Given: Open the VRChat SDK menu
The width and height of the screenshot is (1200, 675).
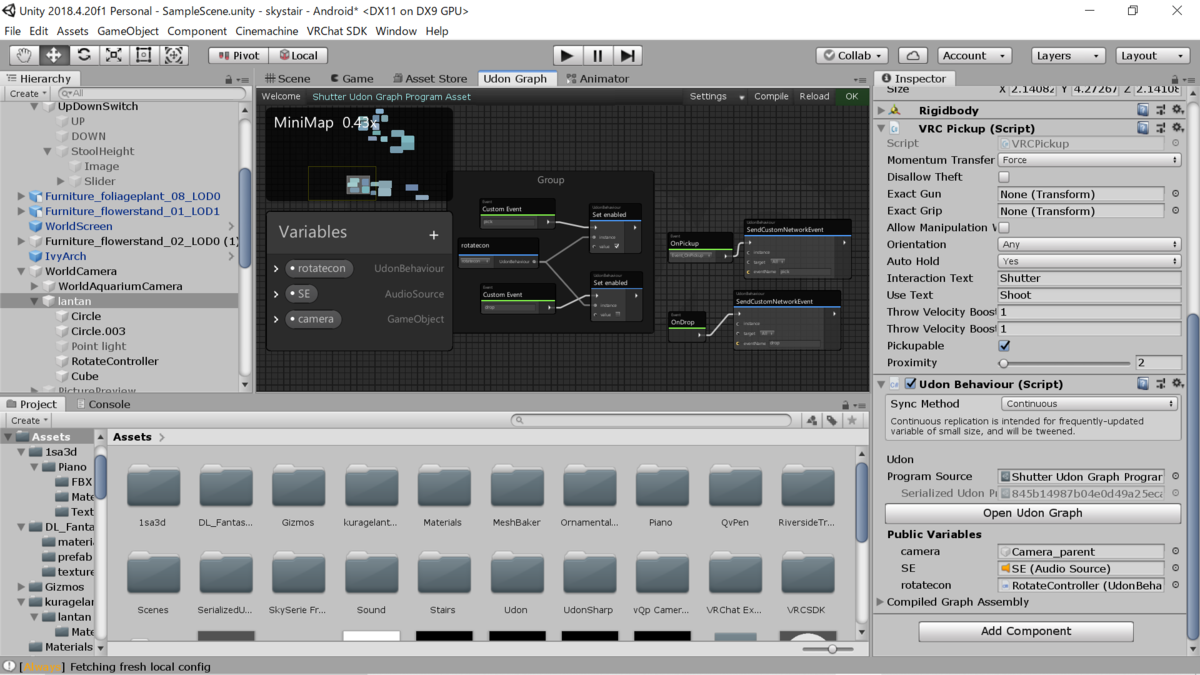Looking at the screenshot, I should click(x=337, y=31).
